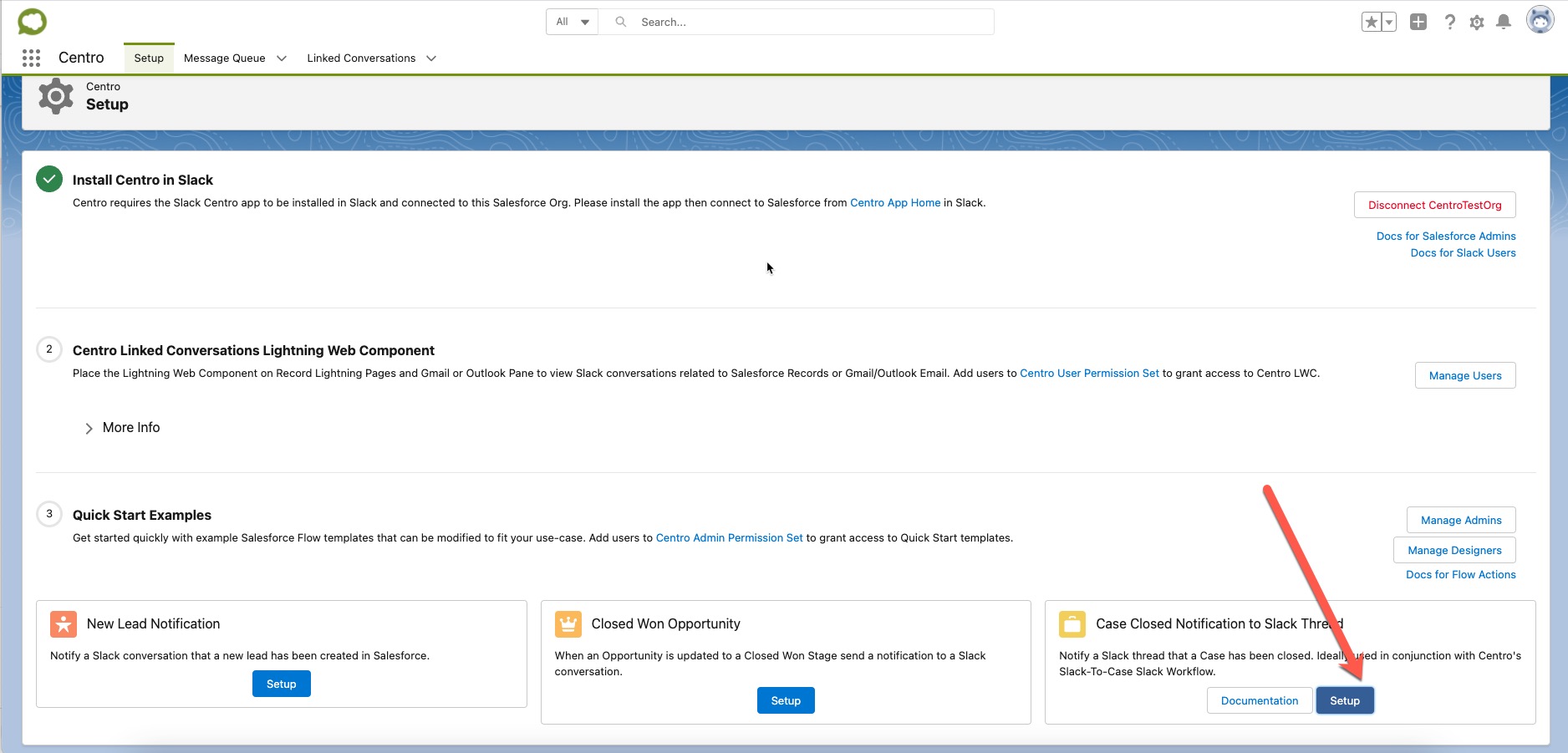Follow the Centro App Home link
The image size is (1568, 753).
[x=895, y=203]
